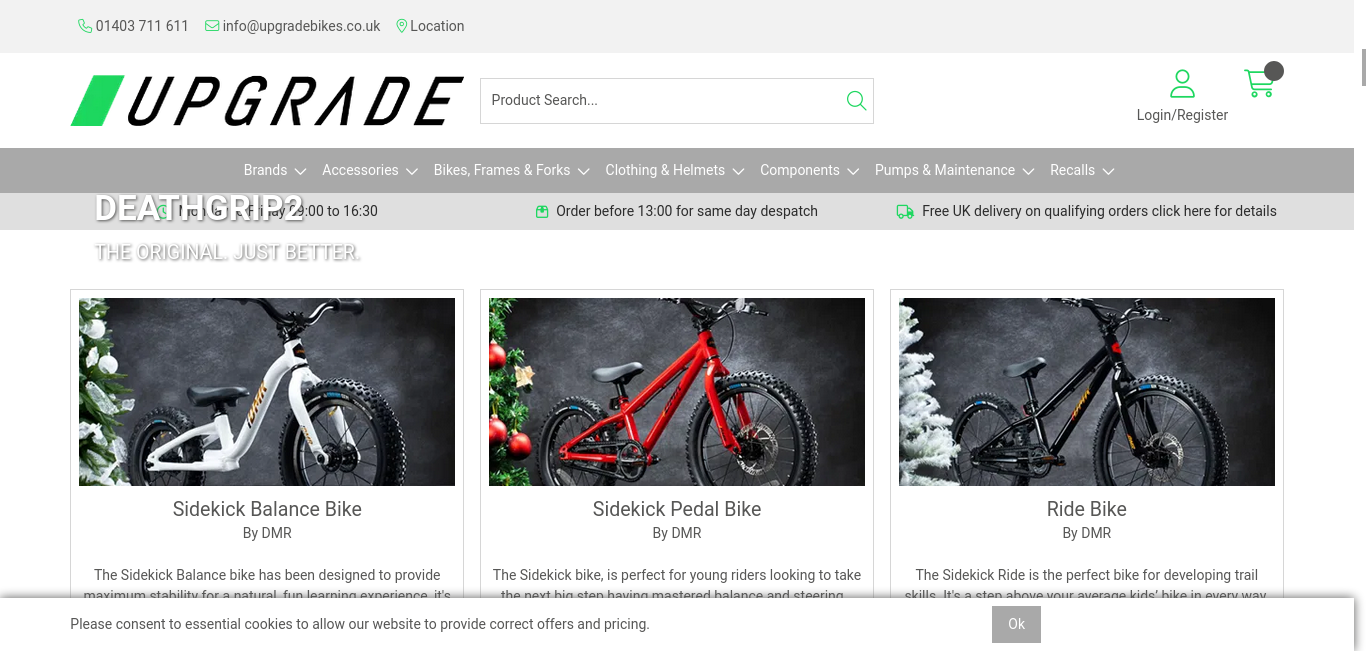Click the search magnifier icon

coord(856,100)
